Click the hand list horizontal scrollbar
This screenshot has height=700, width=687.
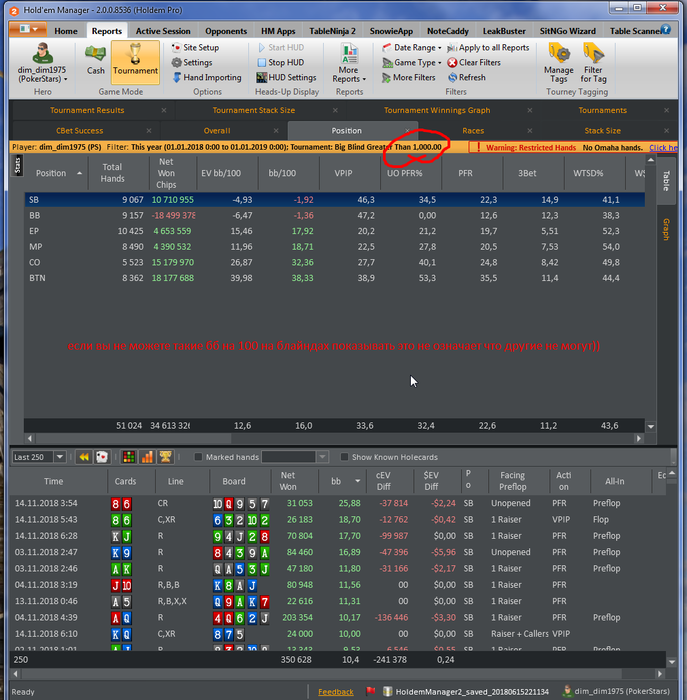tap(338, 673)
